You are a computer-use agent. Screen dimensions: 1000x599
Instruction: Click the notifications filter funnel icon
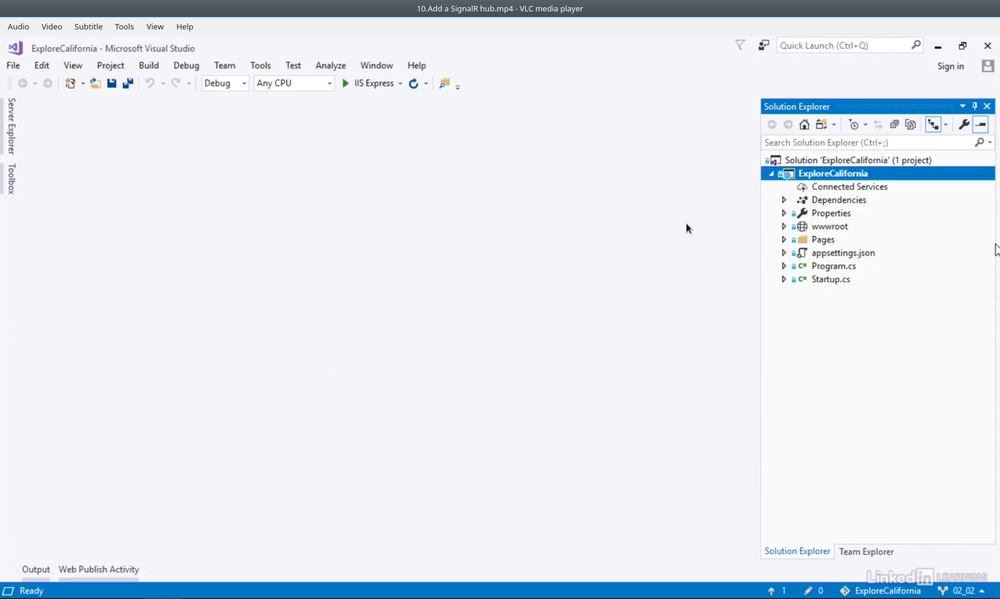(x=740, y=45)
